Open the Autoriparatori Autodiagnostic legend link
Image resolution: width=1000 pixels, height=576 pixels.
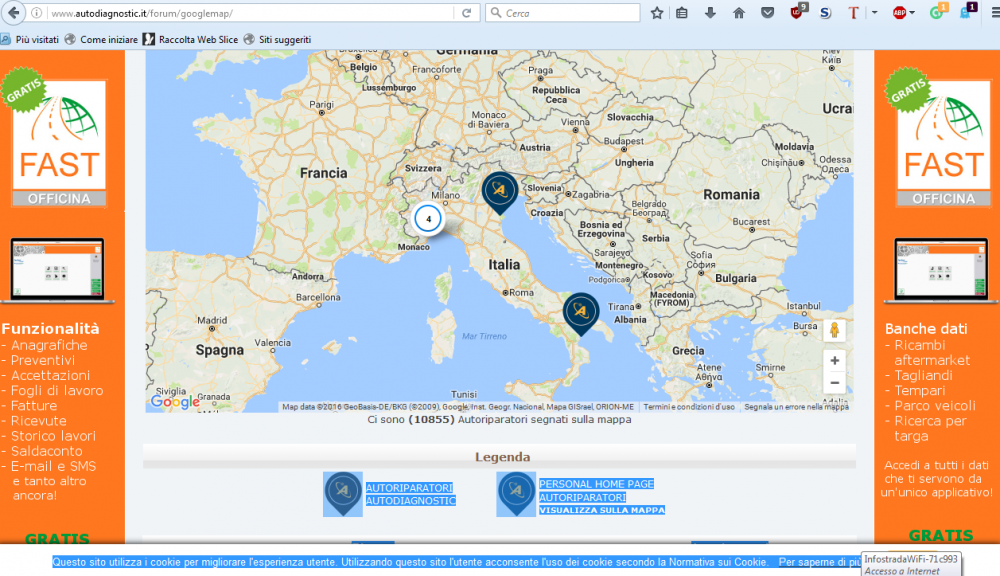[x=410, y=494]
